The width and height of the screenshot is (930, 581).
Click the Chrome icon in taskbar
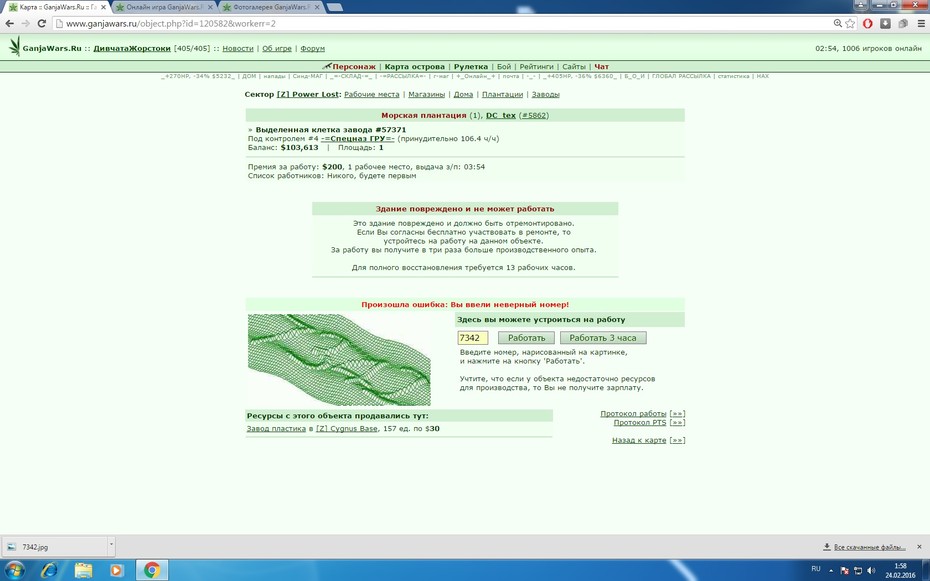[x=152, y=570]
